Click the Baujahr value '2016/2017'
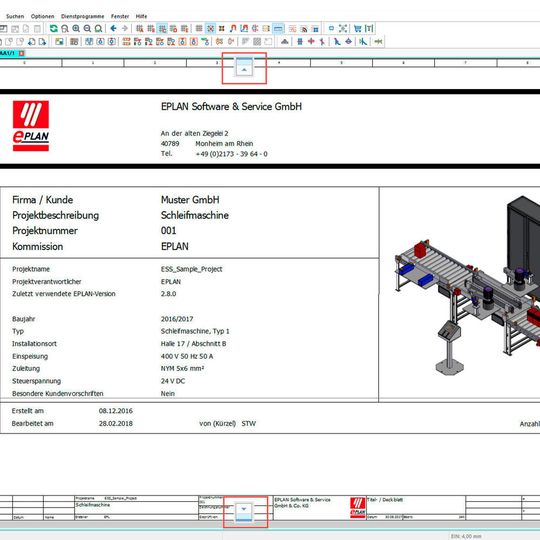 [x=177, y=319]
